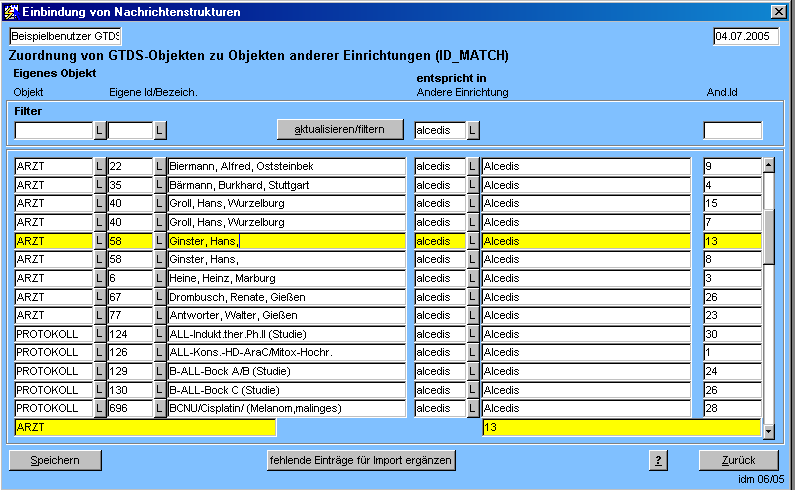Click the aktualisieren/filtern button
The image size is (795, 490).
pyautogui.click(x=340, y=130)
